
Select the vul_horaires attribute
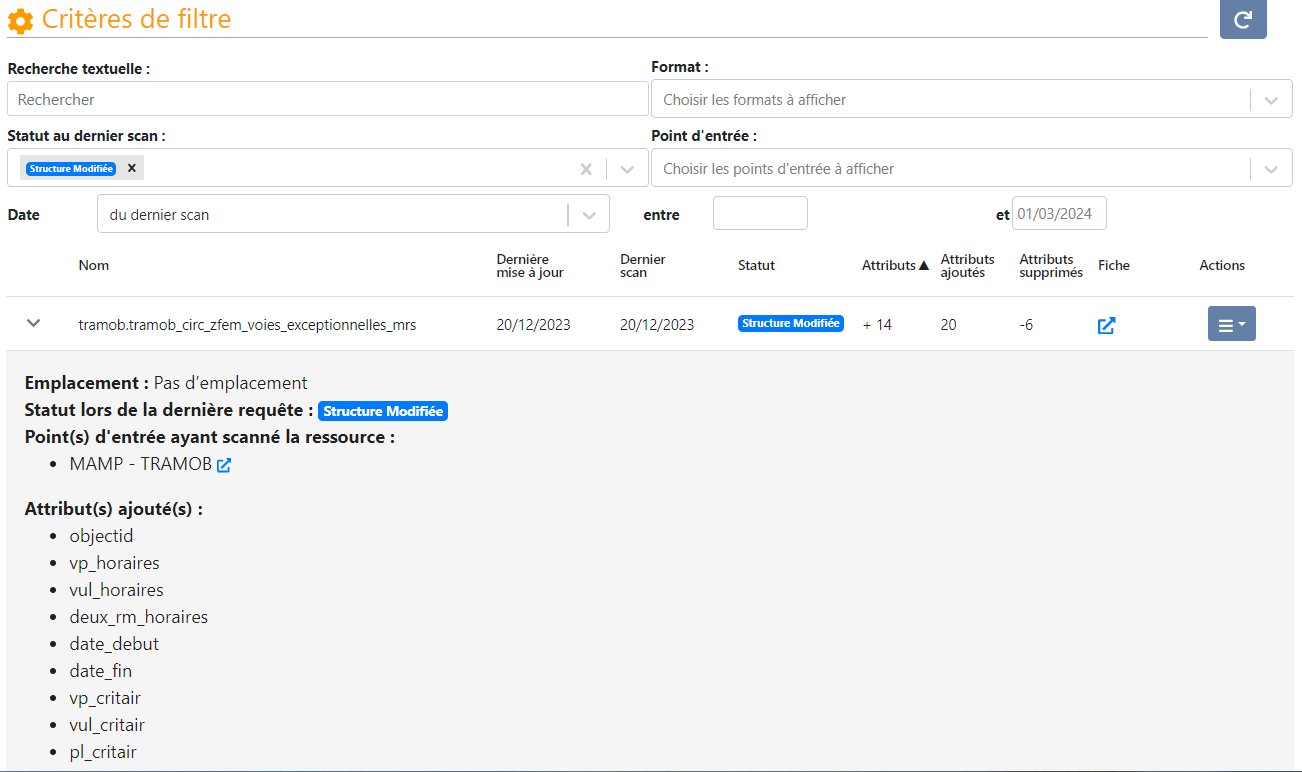pos(116,590)
